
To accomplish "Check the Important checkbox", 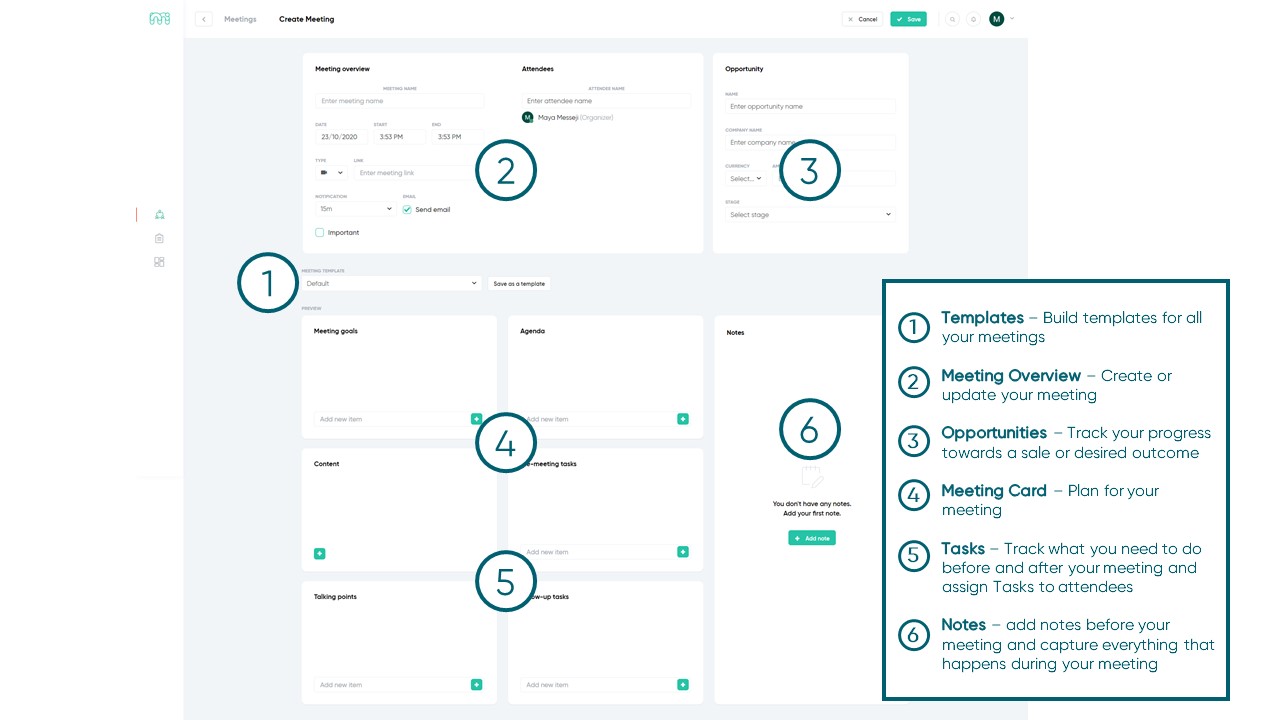I will coord(320,232).
